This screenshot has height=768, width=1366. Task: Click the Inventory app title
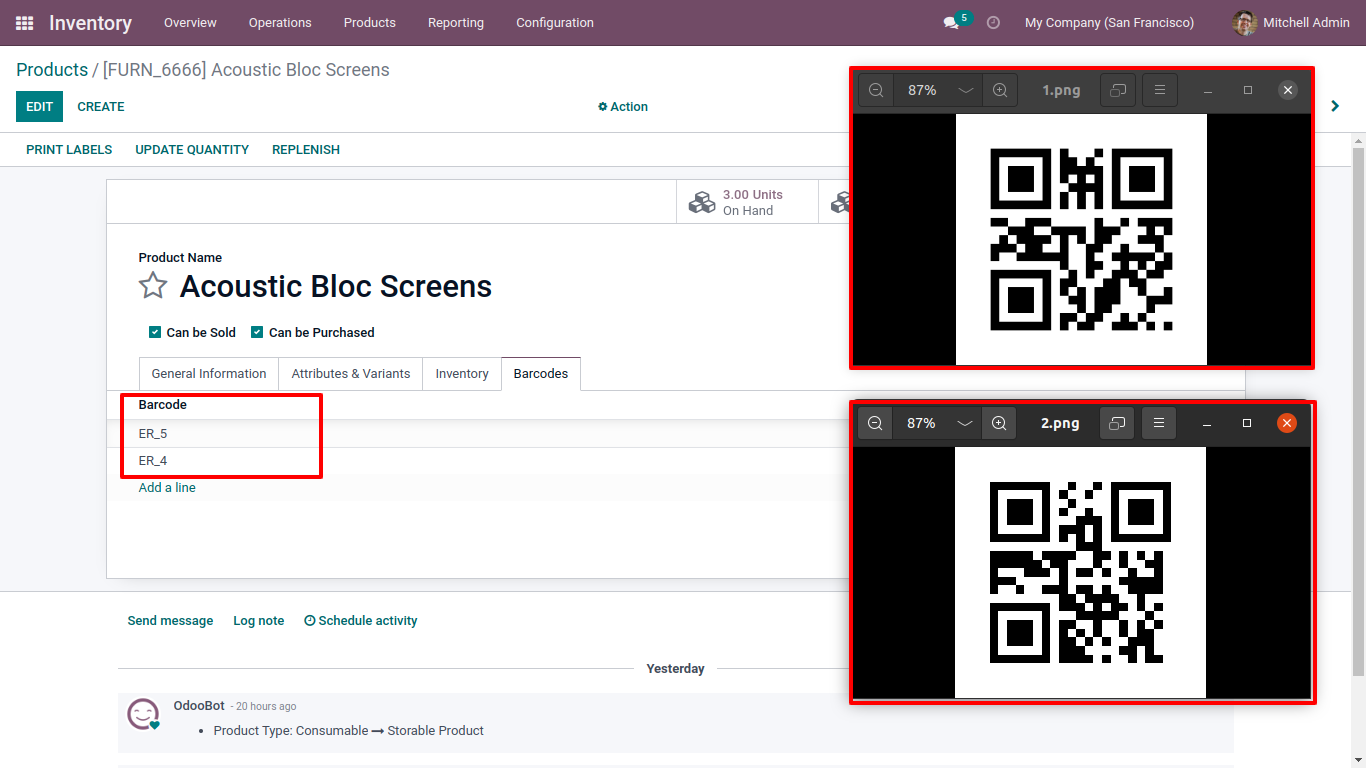tap(90, 22)
